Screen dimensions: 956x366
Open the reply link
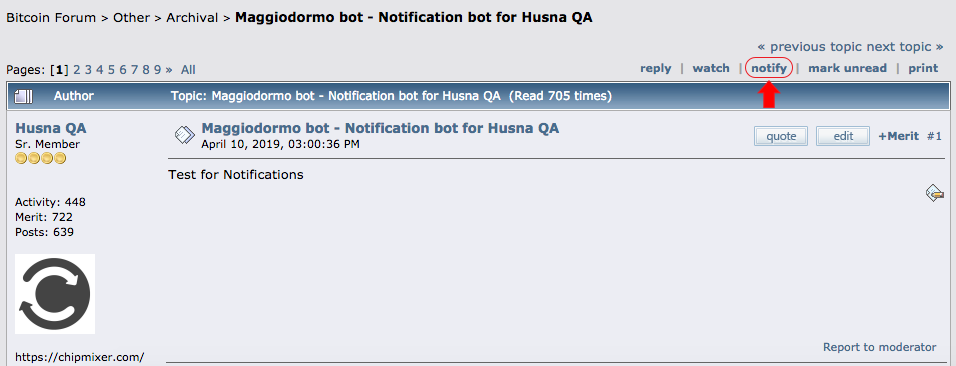point(655,68)
